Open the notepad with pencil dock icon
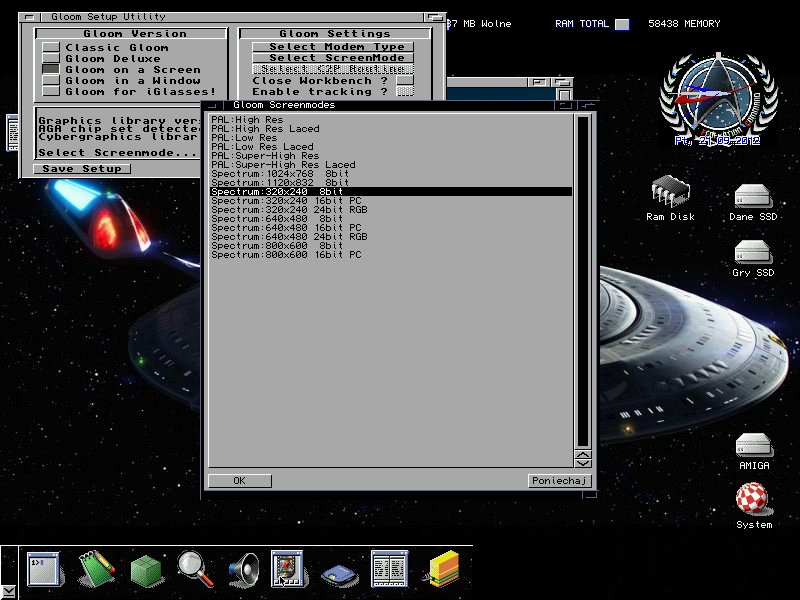Image resolution: width=800 pixels, height=600 pixels. (x=96, y=568)
